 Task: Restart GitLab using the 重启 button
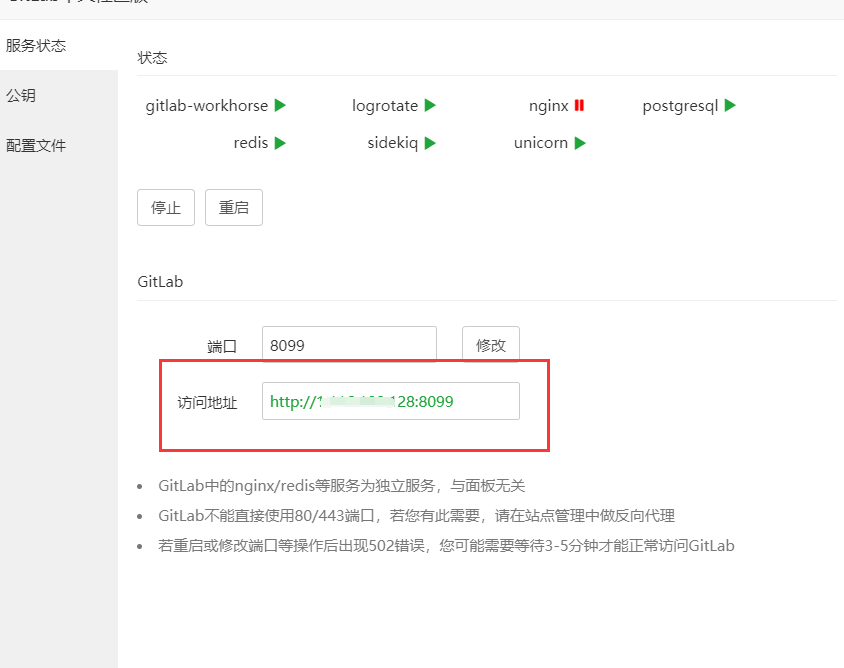click(234, 207)
